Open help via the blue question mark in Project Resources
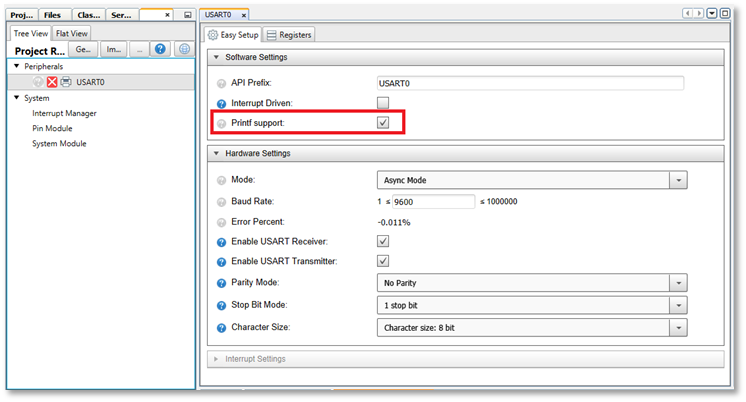 pos(160,50)
